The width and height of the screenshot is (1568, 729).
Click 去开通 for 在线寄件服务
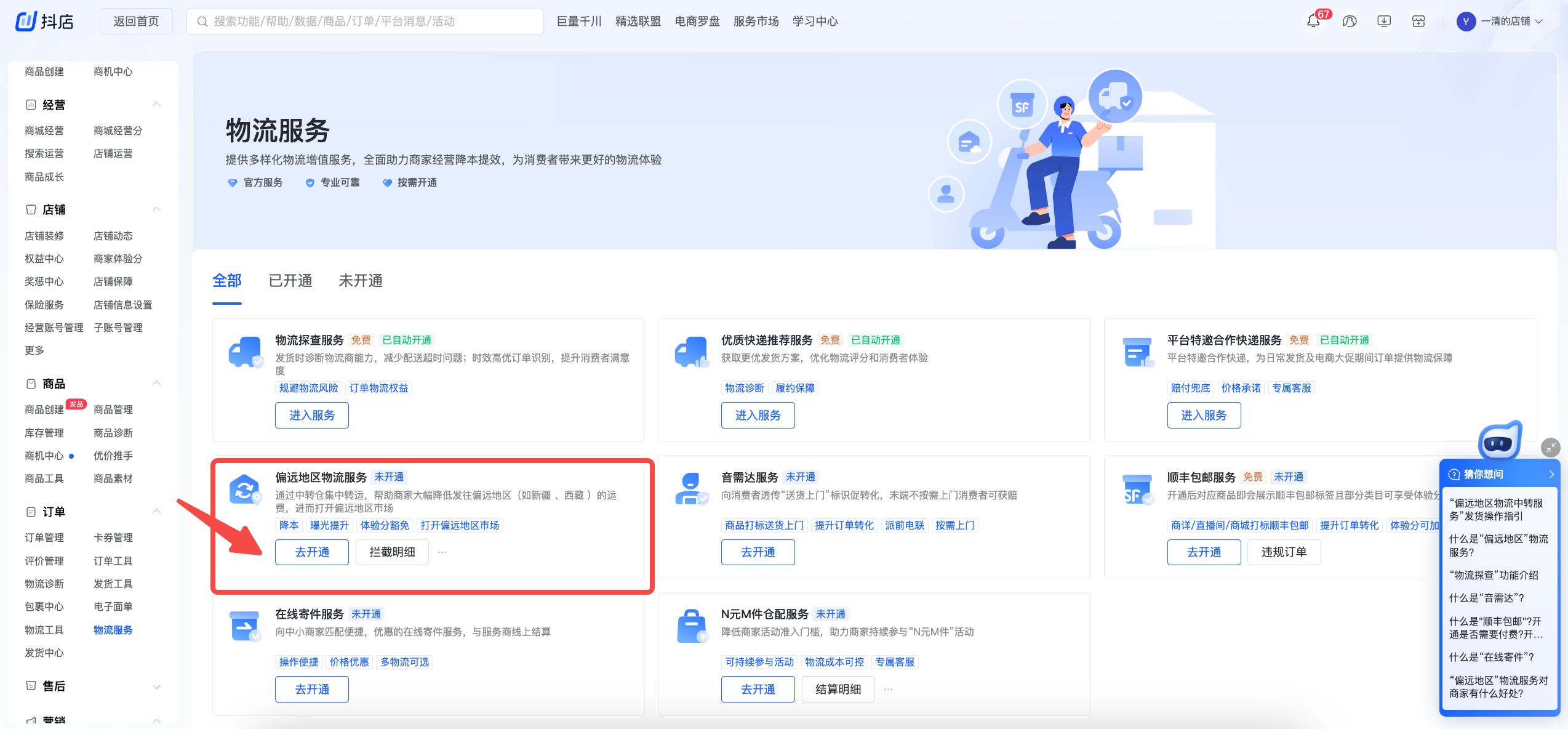point(312,689)
